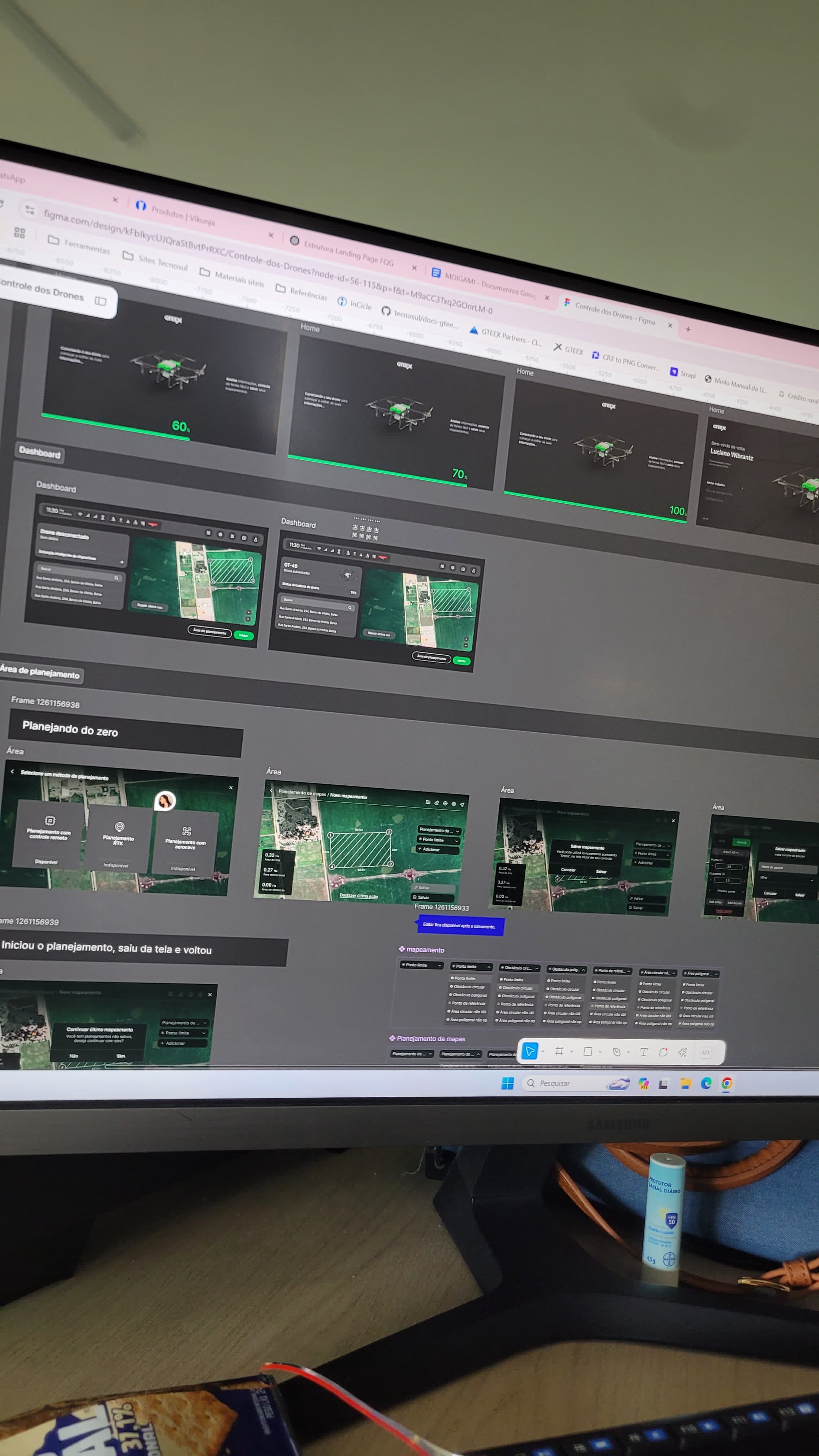The height and width of the screenshot is (1456, 819).
Task: Open Miolo Manual bookmark
Action: (735, 384)
